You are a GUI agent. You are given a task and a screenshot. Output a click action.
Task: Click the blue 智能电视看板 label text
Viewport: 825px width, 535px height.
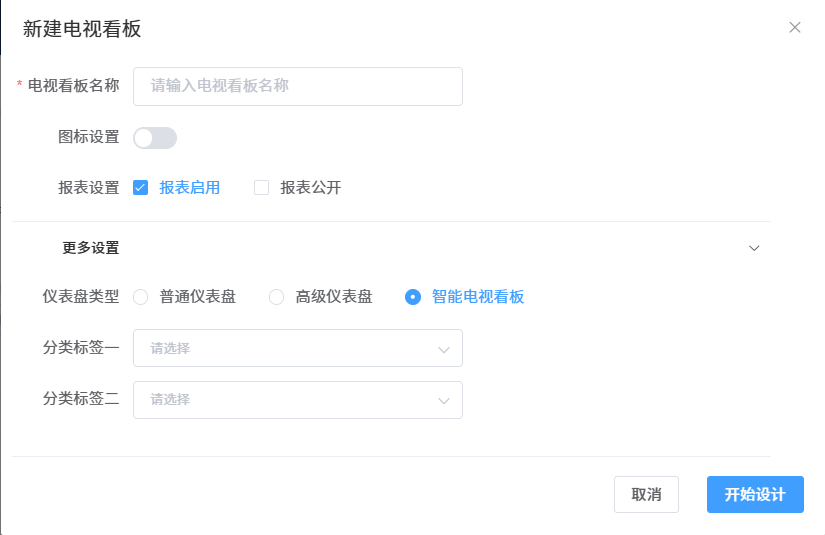[x=478, y=297]
